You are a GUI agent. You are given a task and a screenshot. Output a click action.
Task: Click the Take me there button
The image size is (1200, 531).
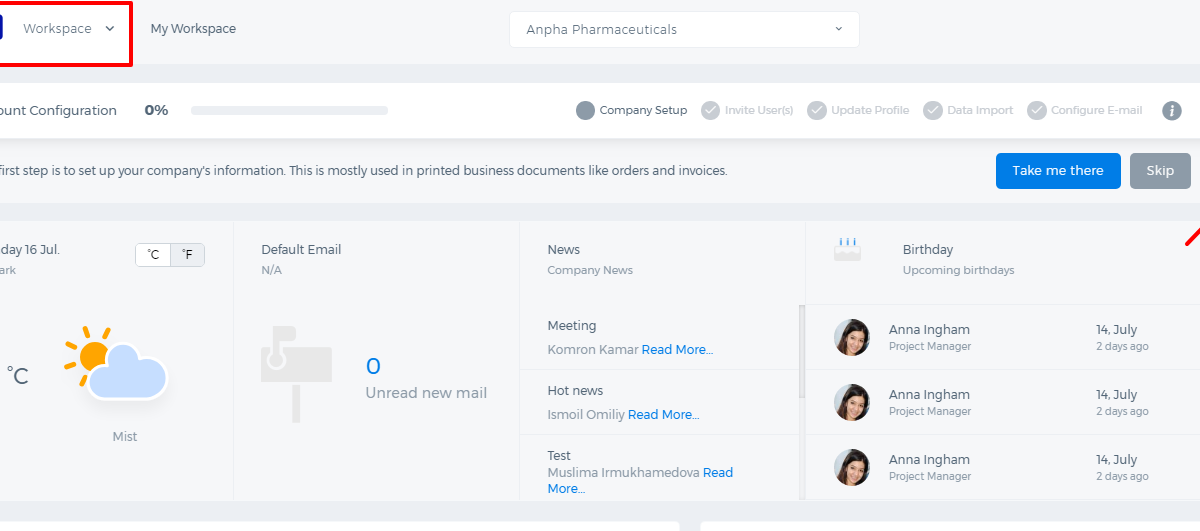[1058, 171]
